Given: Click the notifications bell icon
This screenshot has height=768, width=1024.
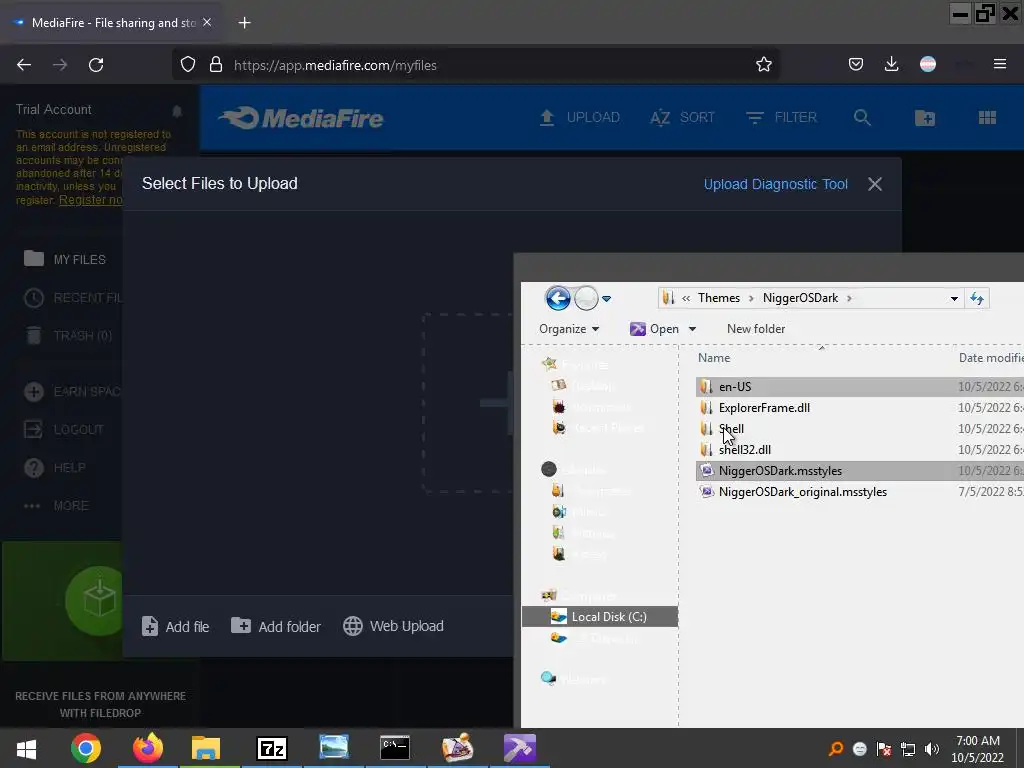Looking at the screenshot, I should (177, 111).
